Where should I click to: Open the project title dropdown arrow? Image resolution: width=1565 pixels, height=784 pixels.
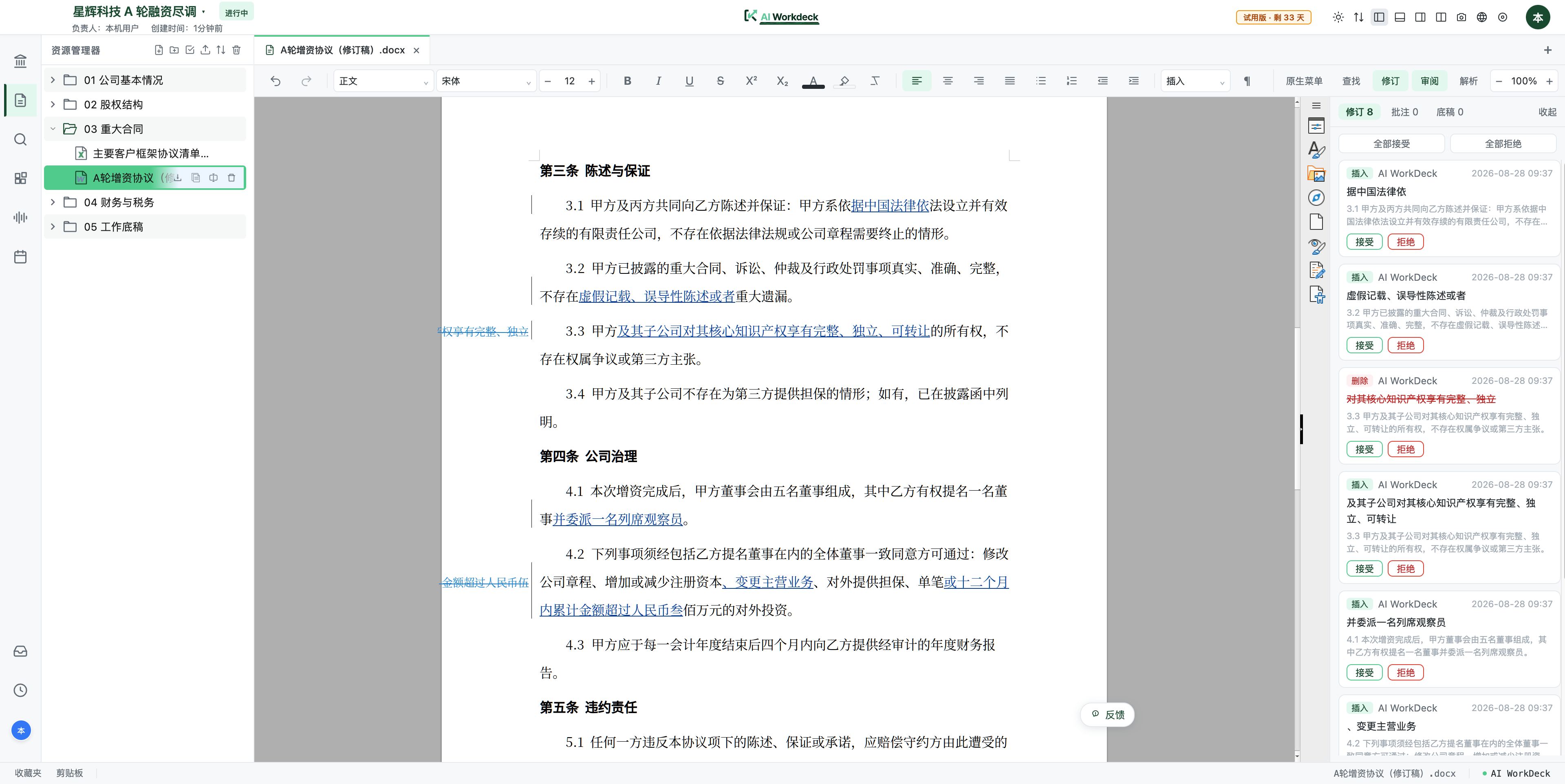pyautogui.click(x=203, y=11)
